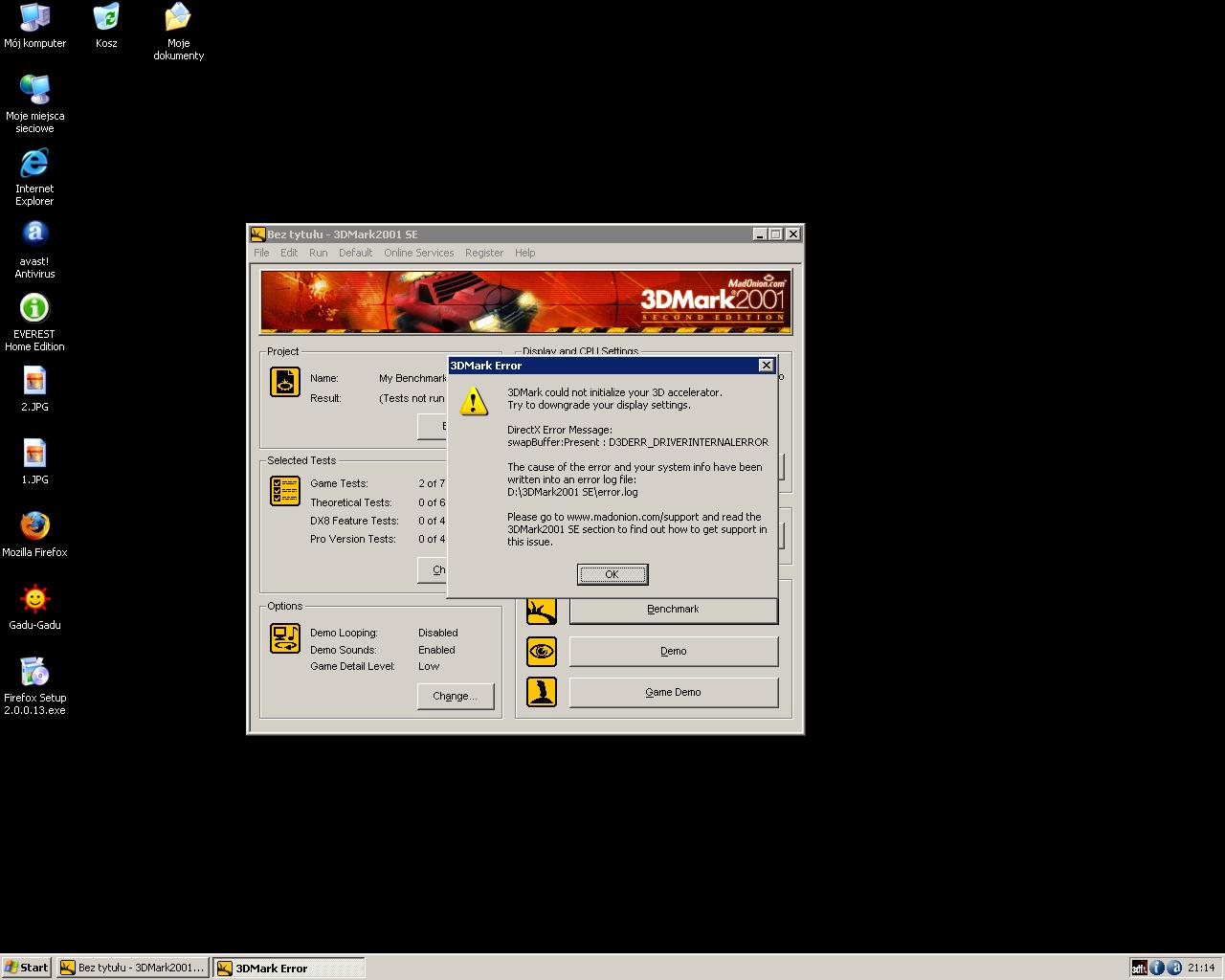
Task: Select the 2.JPG file icon
Action: [34, 390]
